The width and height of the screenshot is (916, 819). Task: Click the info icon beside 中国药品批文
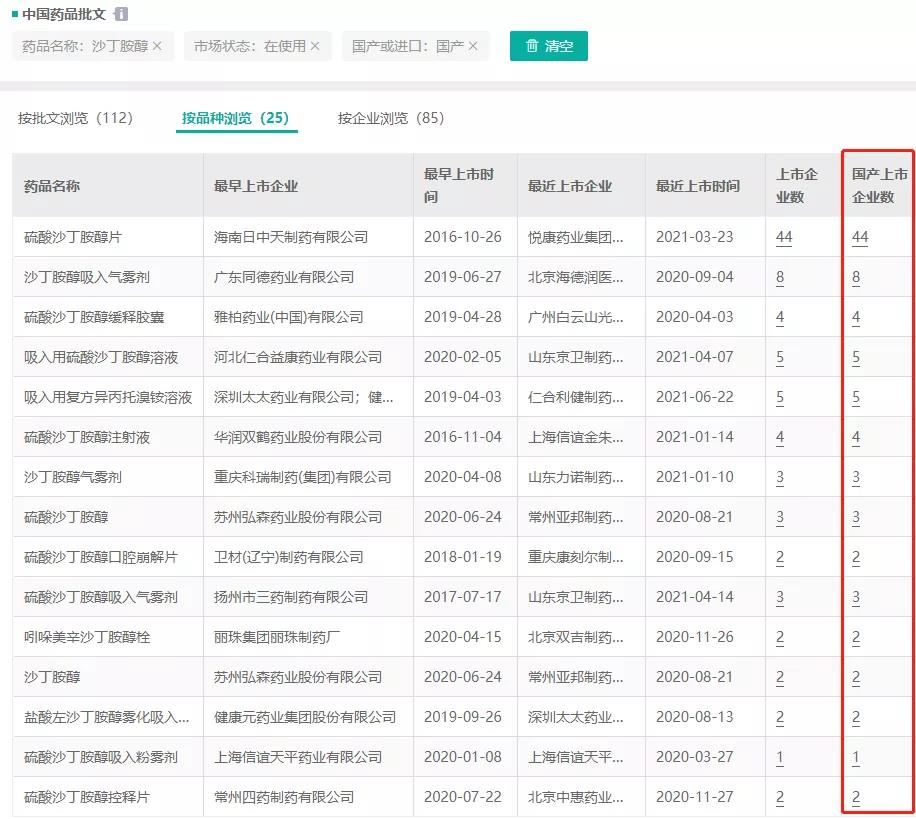(121, 15)
